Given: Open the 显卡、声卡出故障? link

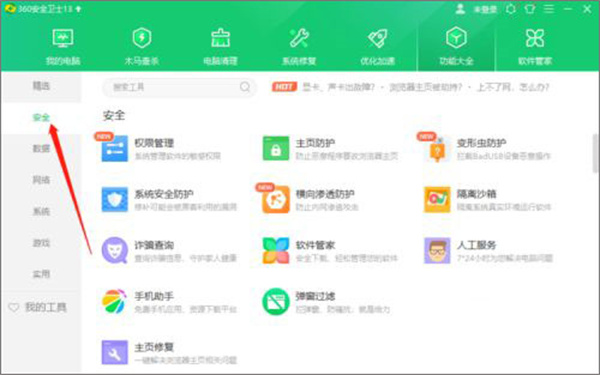Looking at the screenshot, I should point(338,87).
